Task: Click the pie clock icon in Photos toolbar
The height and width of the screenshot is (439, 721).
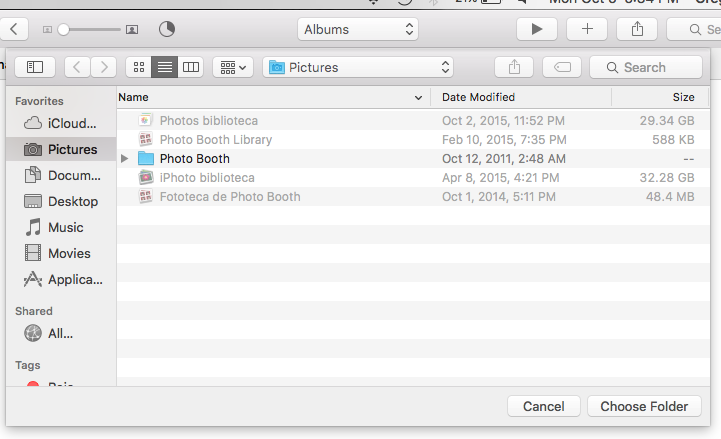Action: pyautogui.click(x=166, y=29)
